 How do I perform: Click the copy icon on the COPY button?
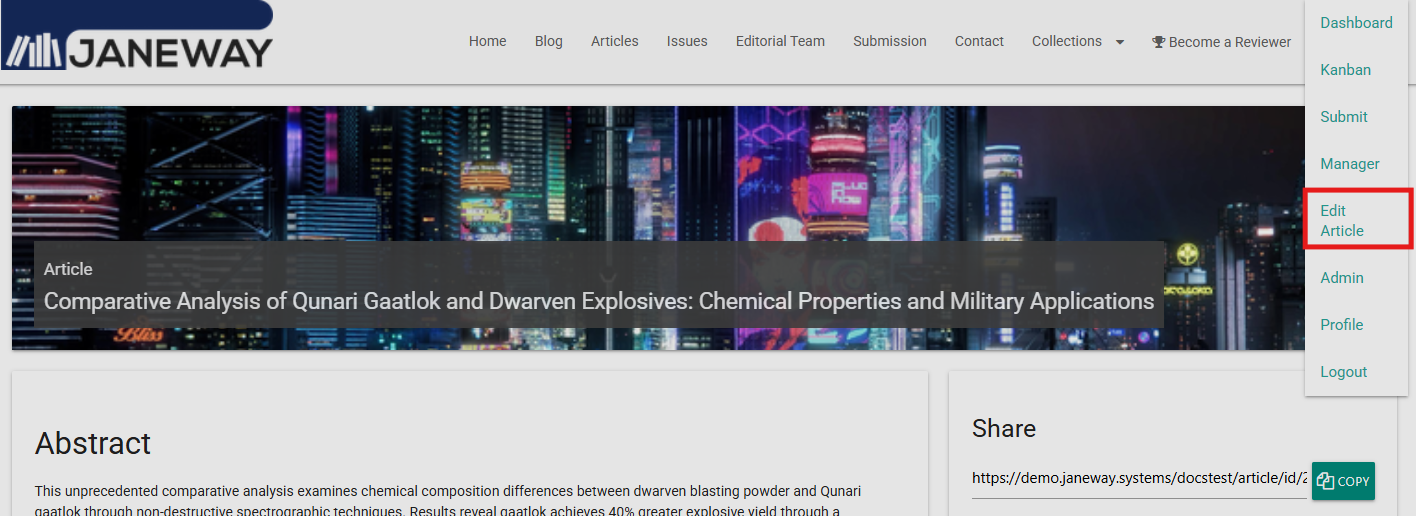coord(1326,481)
